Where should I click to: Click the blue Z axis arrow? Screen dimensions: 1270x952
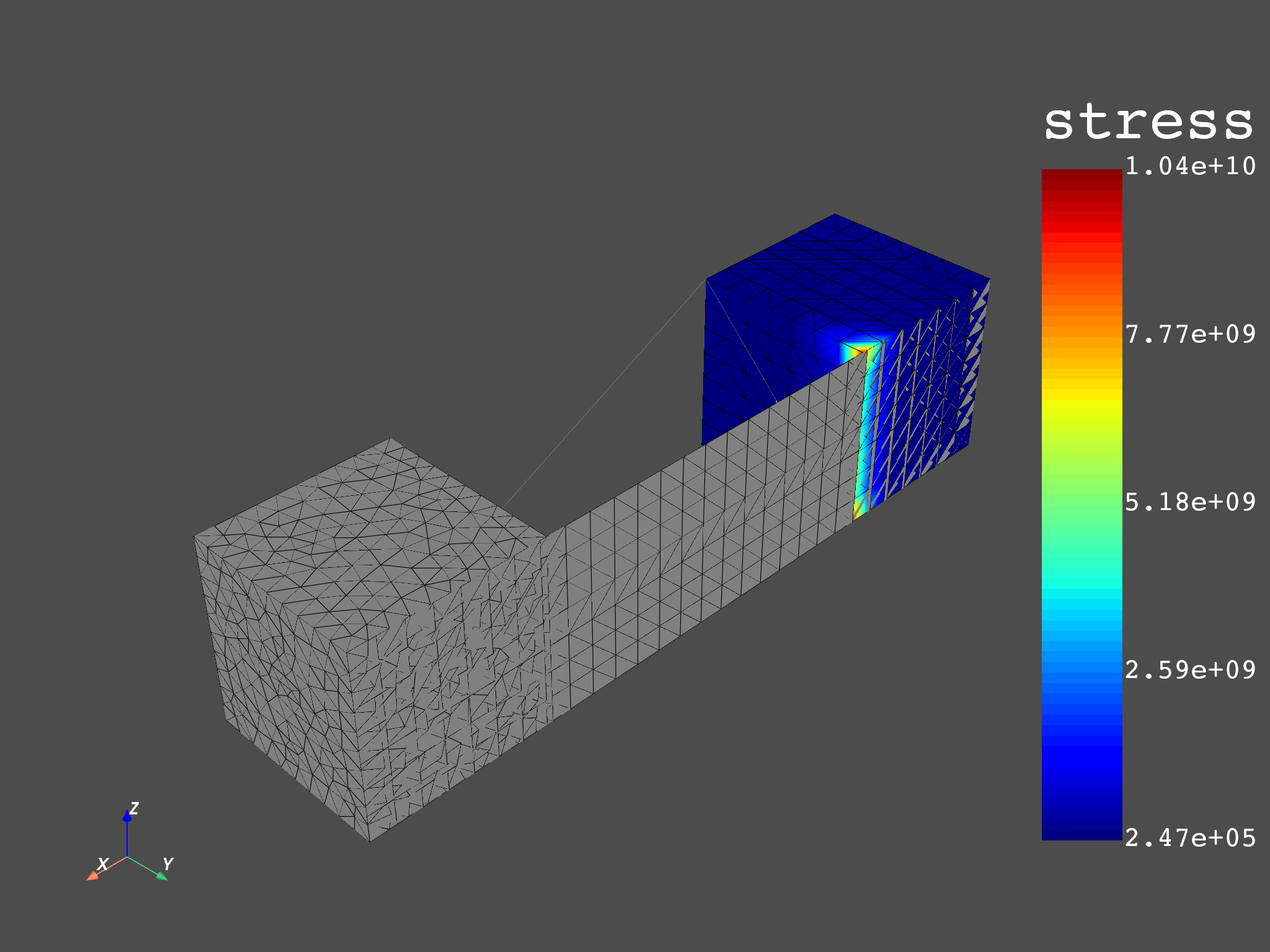pos(127,832)
